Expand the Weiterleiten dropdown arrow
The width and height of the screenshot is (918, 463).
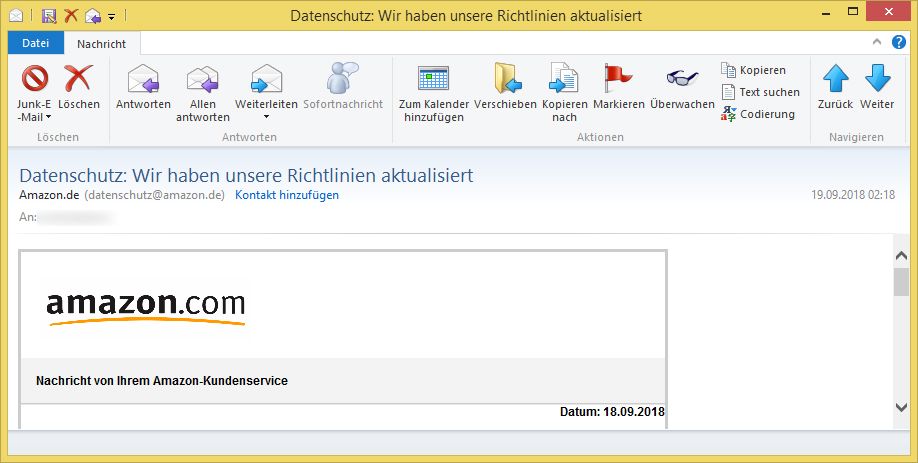tap(266, 117)
